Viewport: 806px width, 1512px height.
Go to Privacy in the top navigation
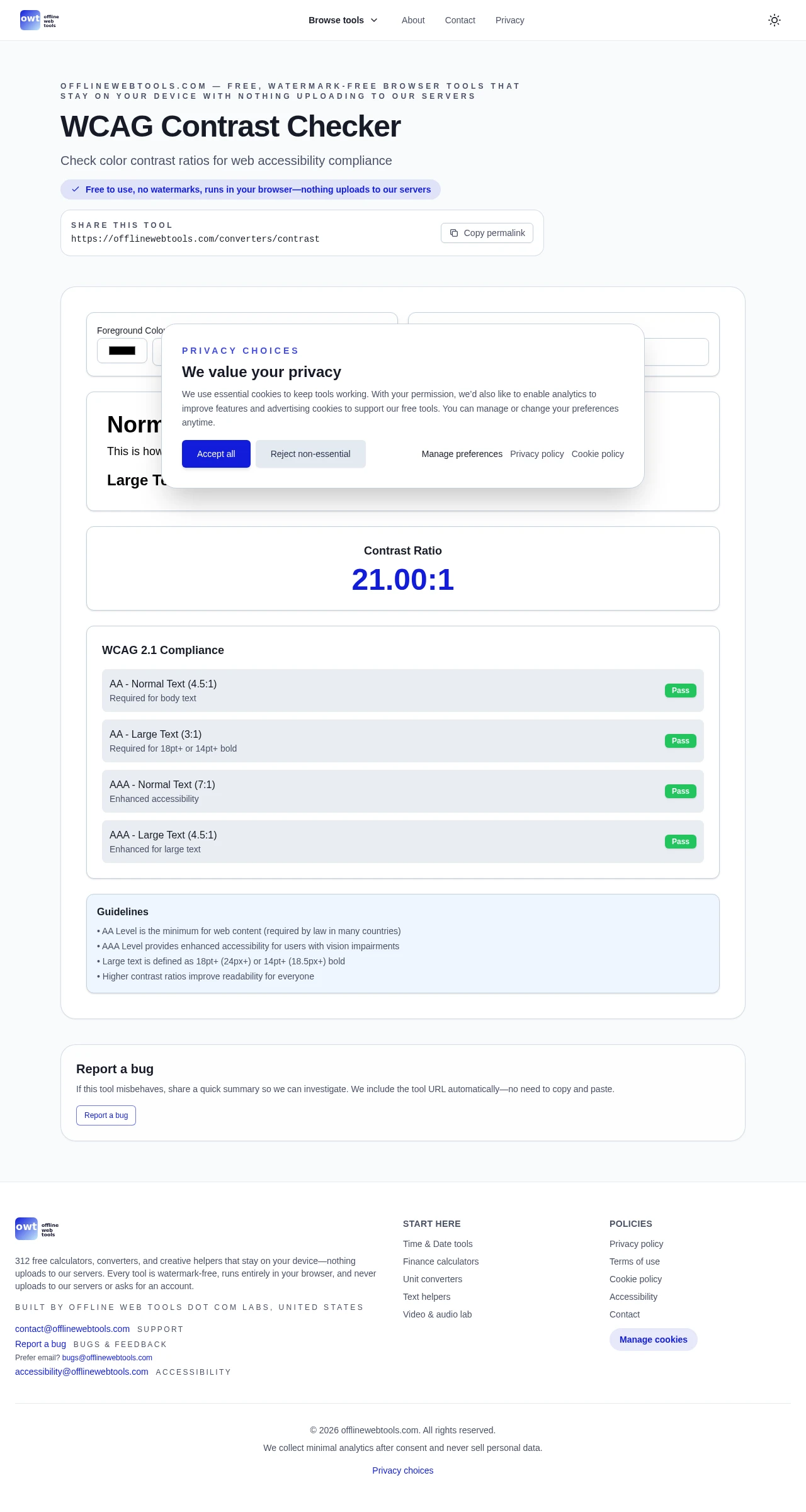tap(509, 20)
